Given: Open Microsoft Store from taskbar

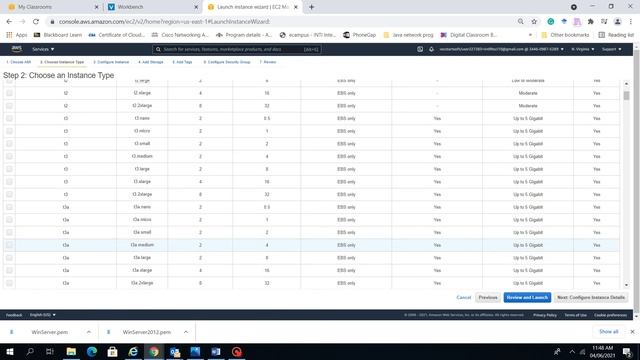Looking at the screenshot, I should click(112, 351).
